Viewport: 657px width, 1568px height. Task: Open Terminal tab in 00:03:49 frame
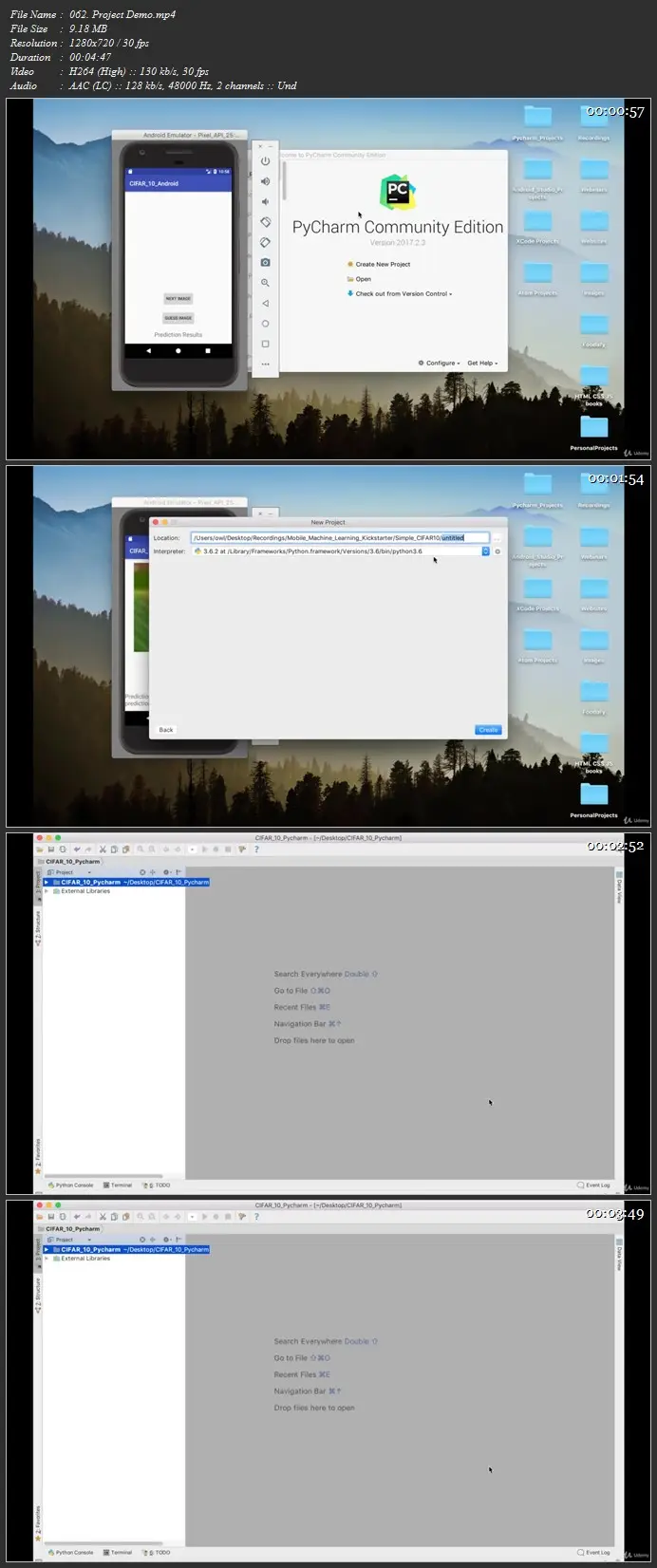point(119,1552)
